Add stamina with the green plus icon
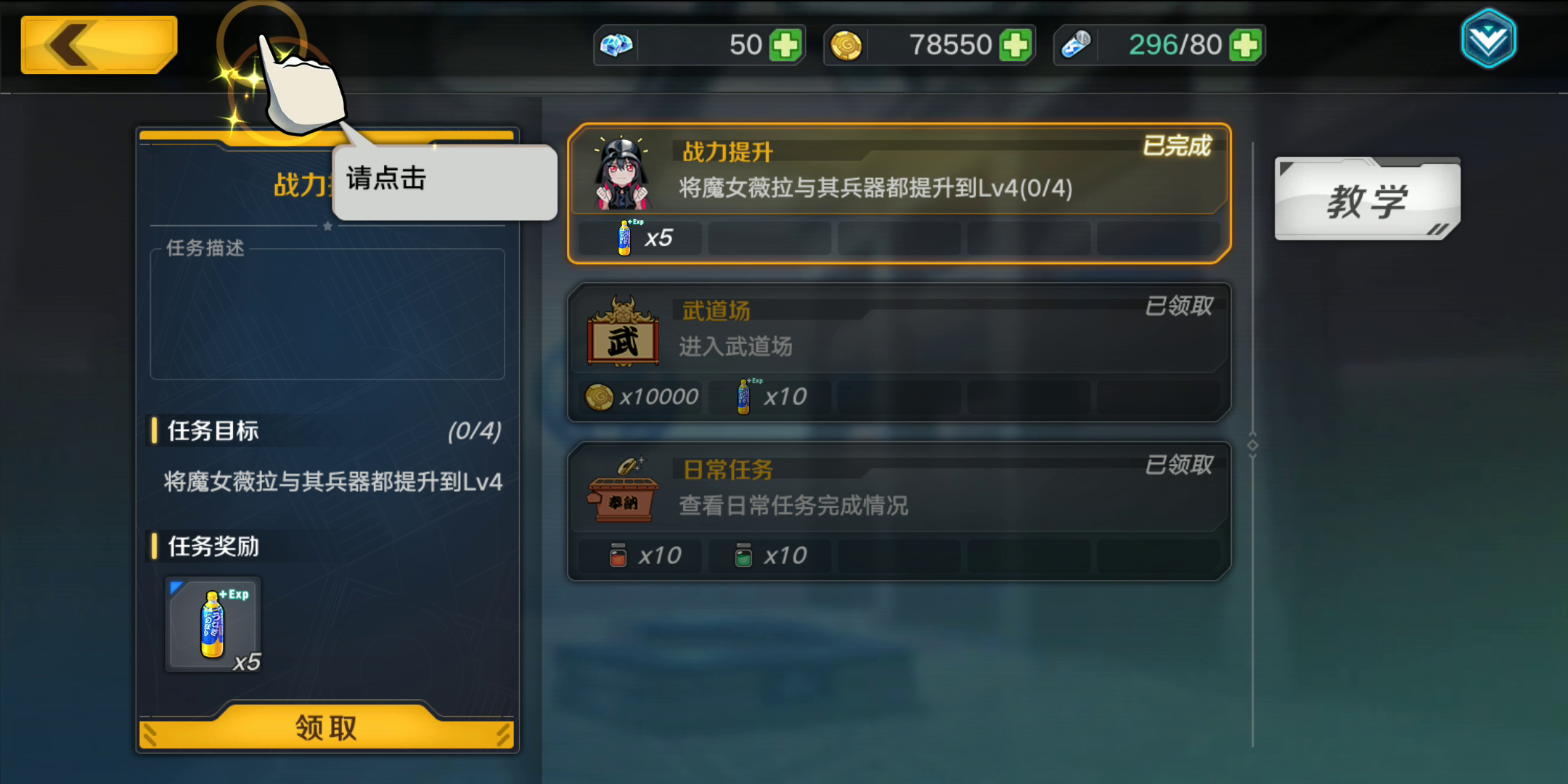The width and height of the screenshot is (1568, 784). [1245, 45]
